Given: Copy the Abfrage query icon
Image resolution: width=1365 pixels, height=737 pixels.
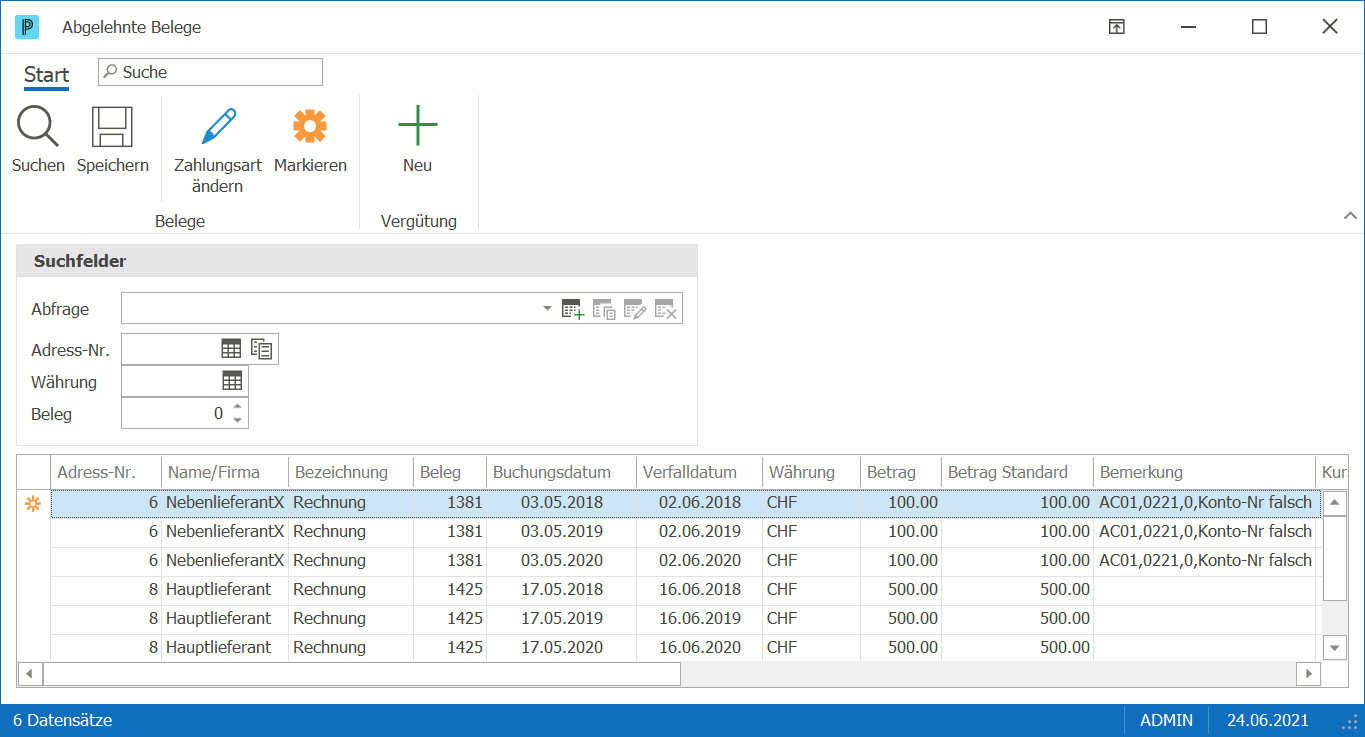Looking at the screenshot, I should [x=604, y=309].
